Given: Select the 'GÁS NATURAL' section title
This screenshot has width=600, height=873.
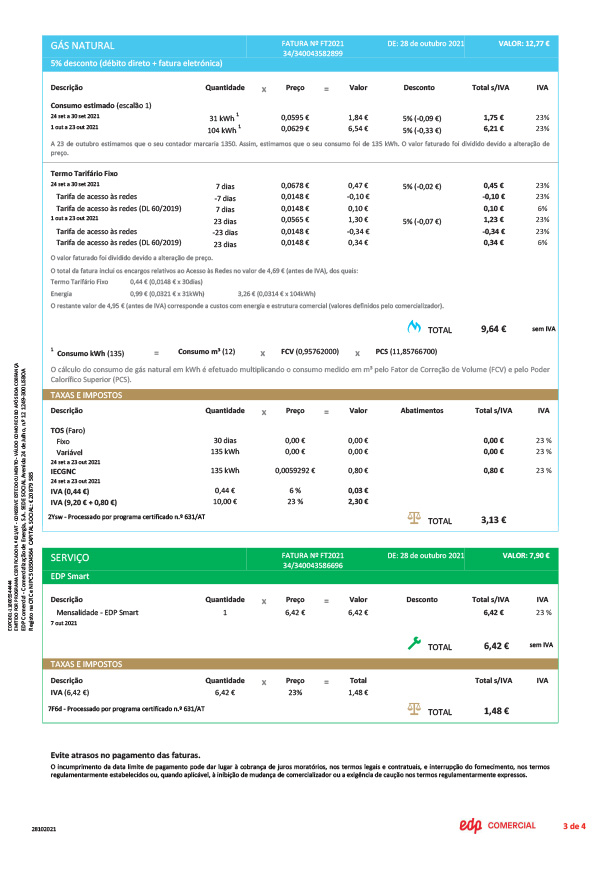Looking at the screenshot, I should 82,46.
